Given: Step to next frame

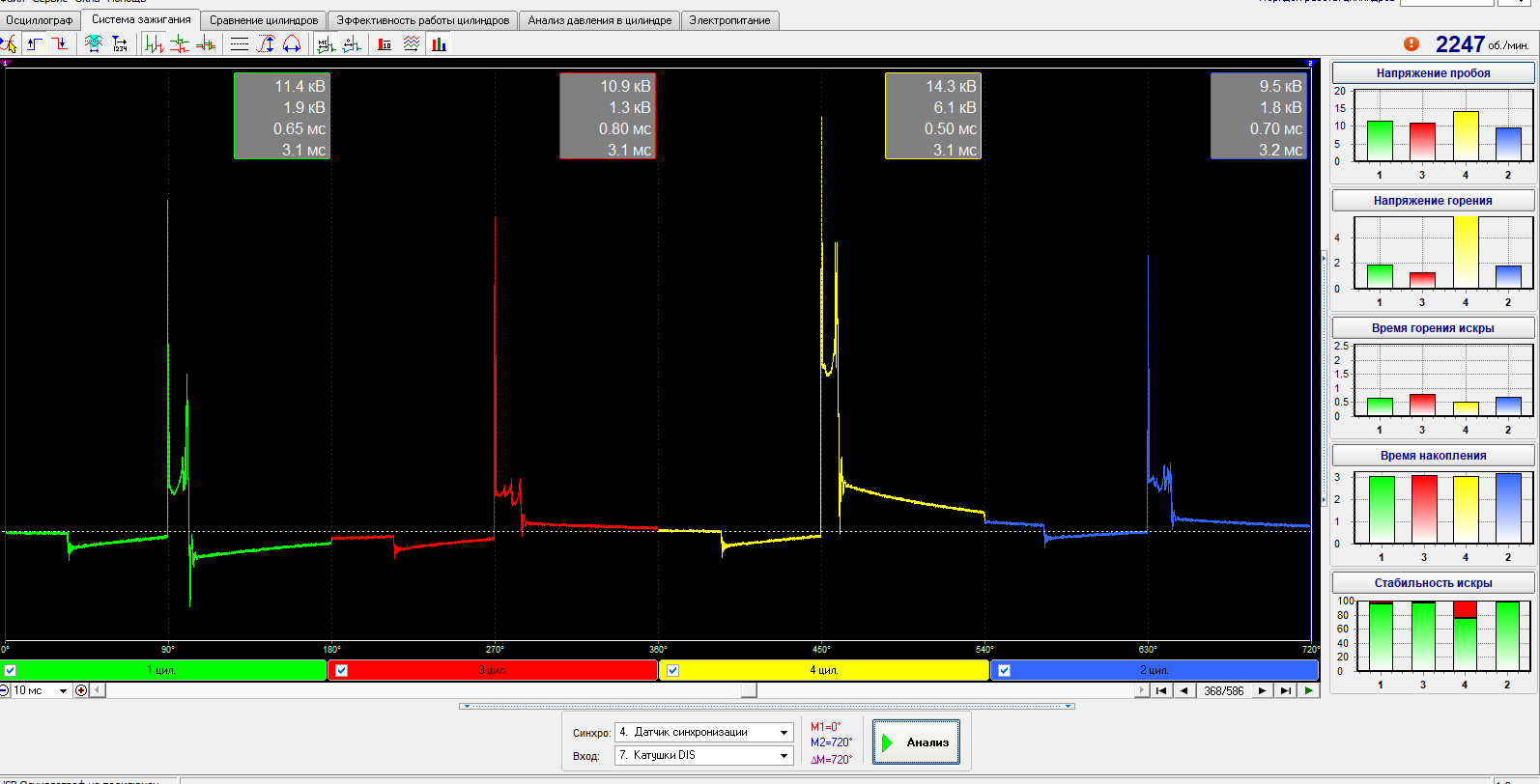Looking at the screenshot, I should (x=1262, y=690).
